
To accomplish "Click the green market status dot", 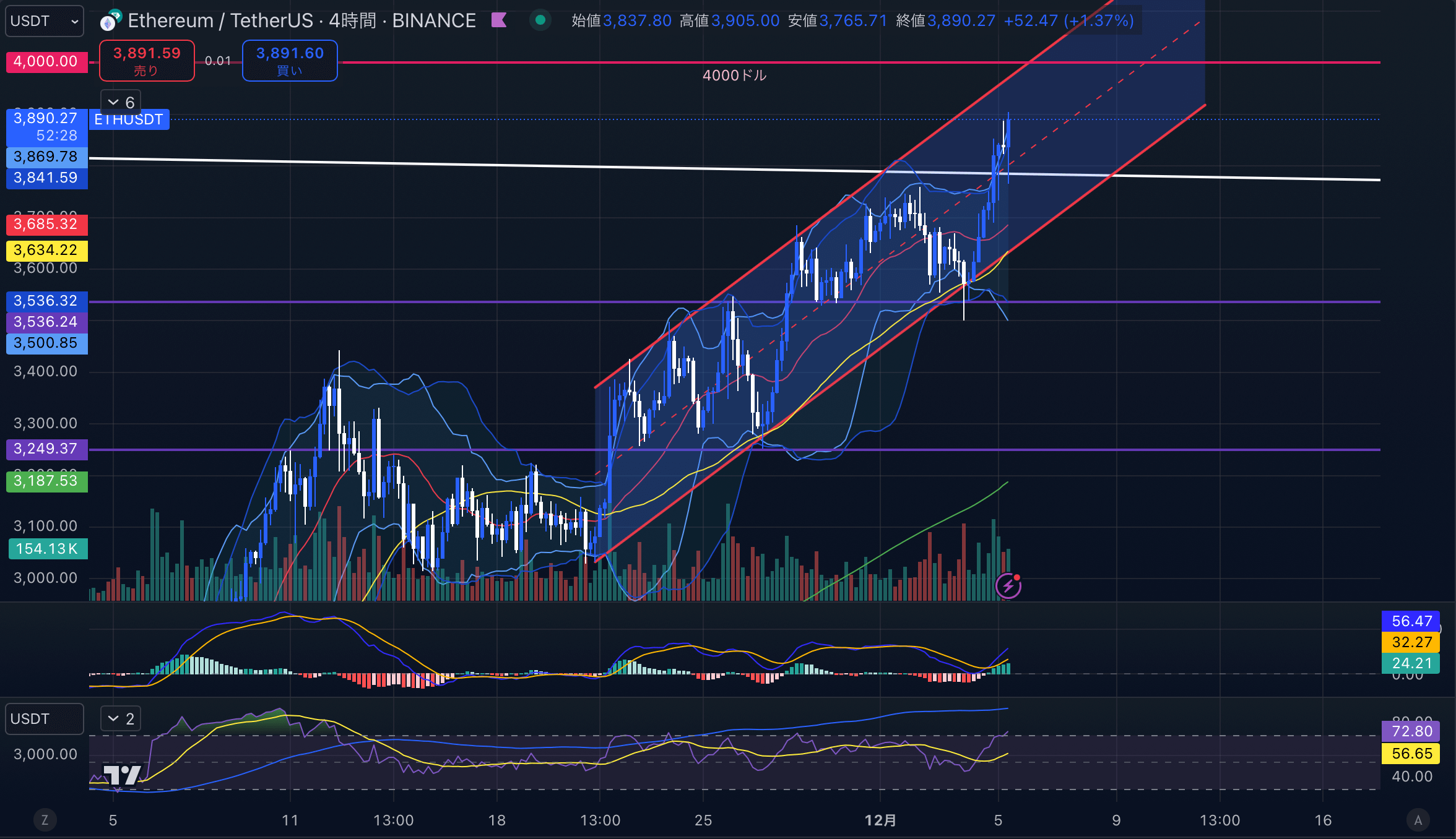I will [x=540, y=20].
